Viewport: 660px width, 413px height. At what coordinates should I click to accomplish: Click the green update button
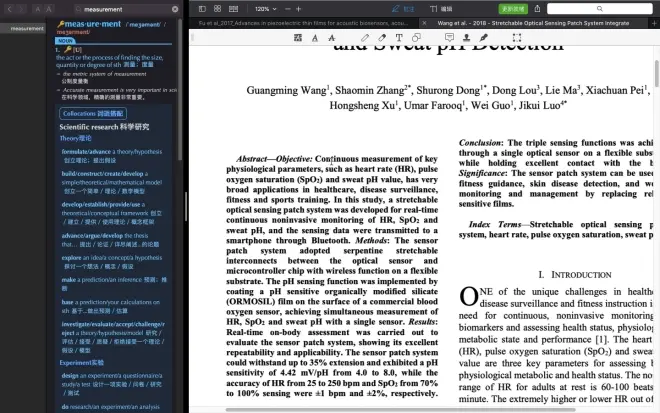[513, 9]
